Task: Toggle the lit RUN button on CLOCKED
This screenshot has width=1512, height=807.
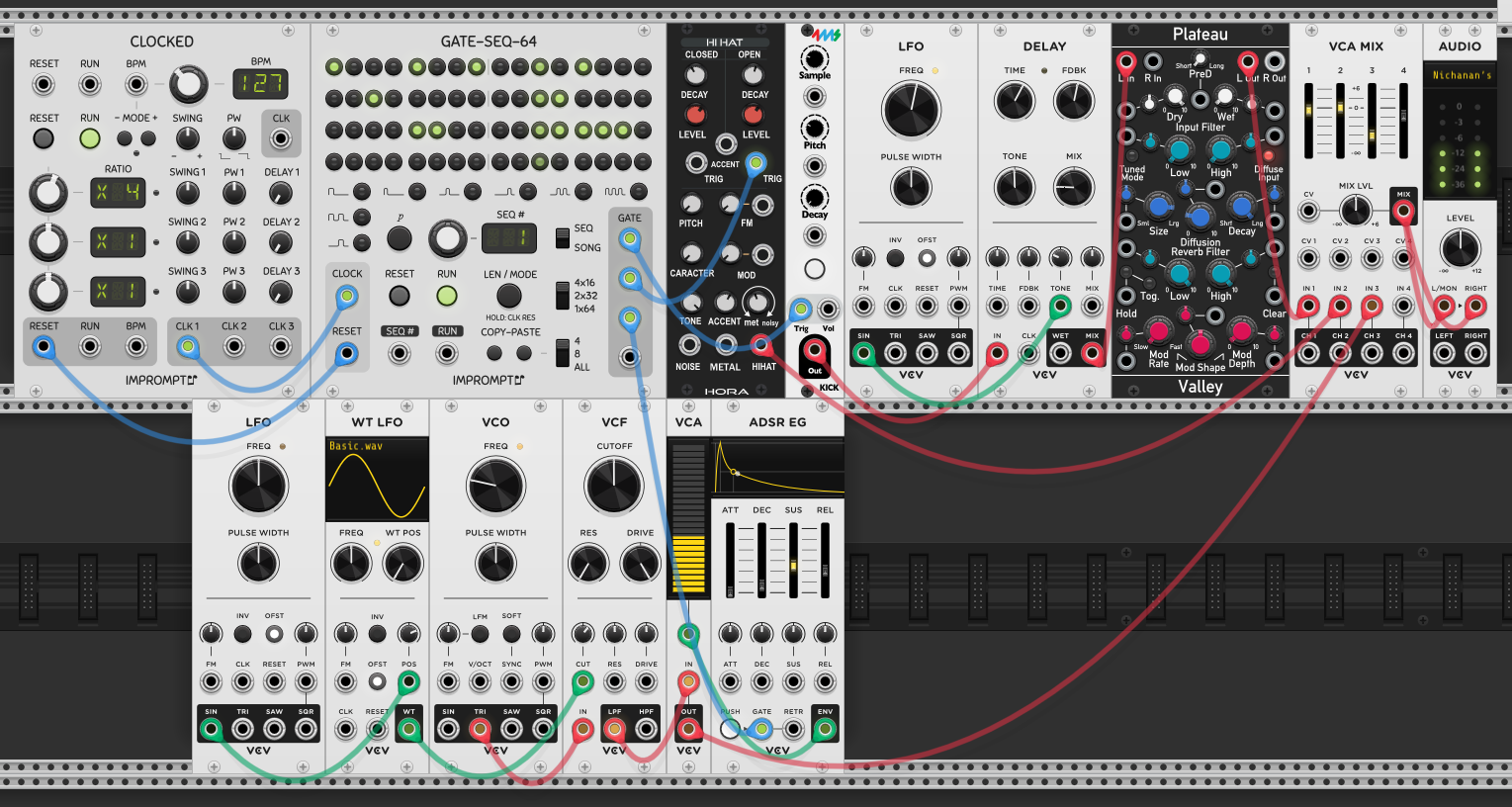Action: click(90, 137)
